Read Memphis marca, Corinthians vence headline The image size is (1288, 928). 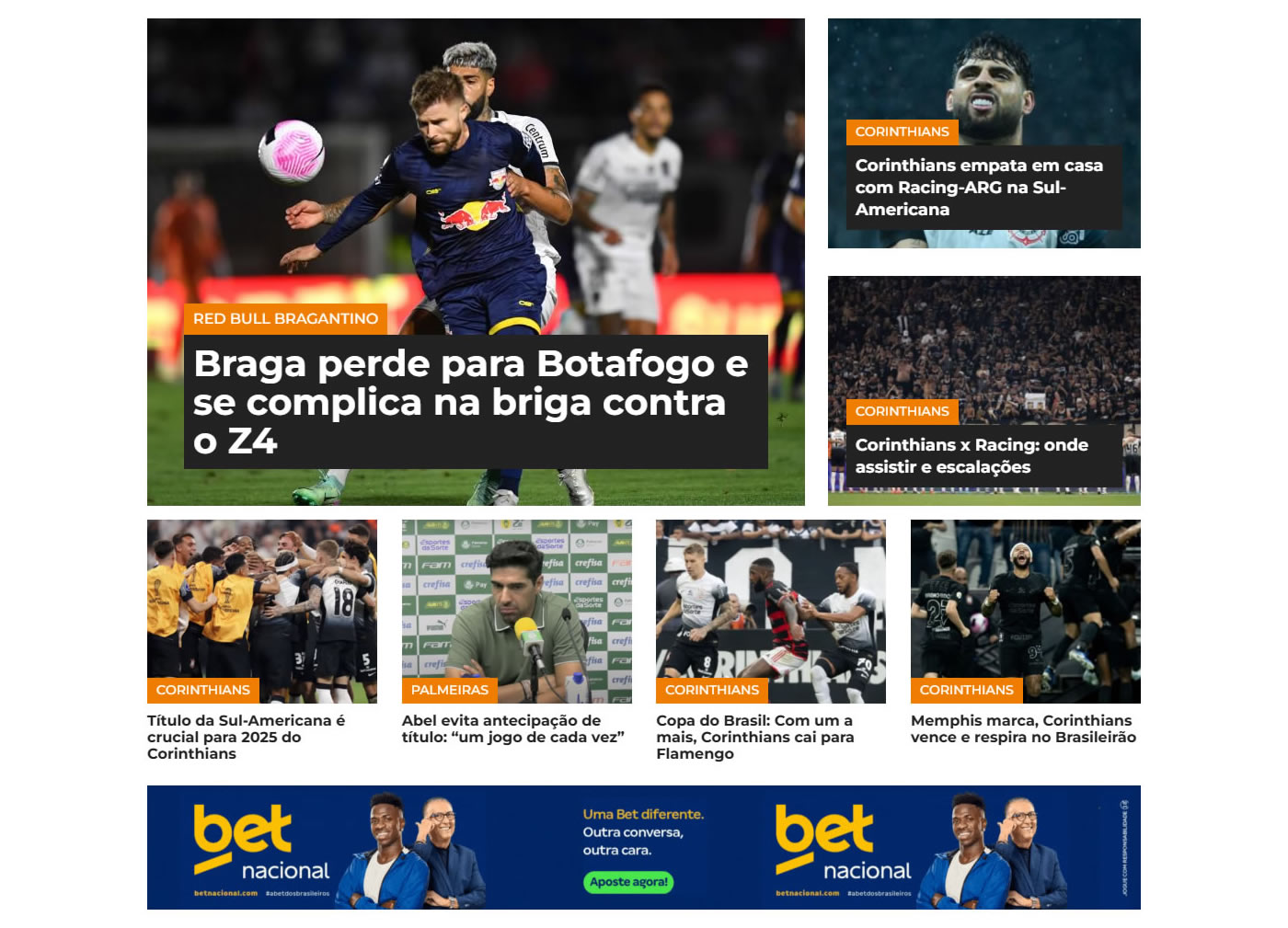tap(1023, 728)
